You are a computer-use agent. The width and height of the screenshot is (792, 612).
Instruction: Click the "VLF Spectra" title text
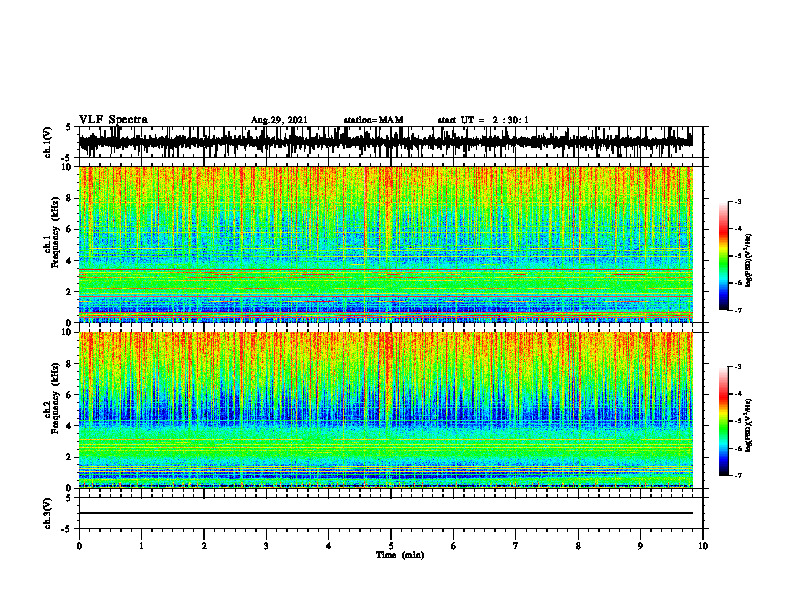(113, 120)
